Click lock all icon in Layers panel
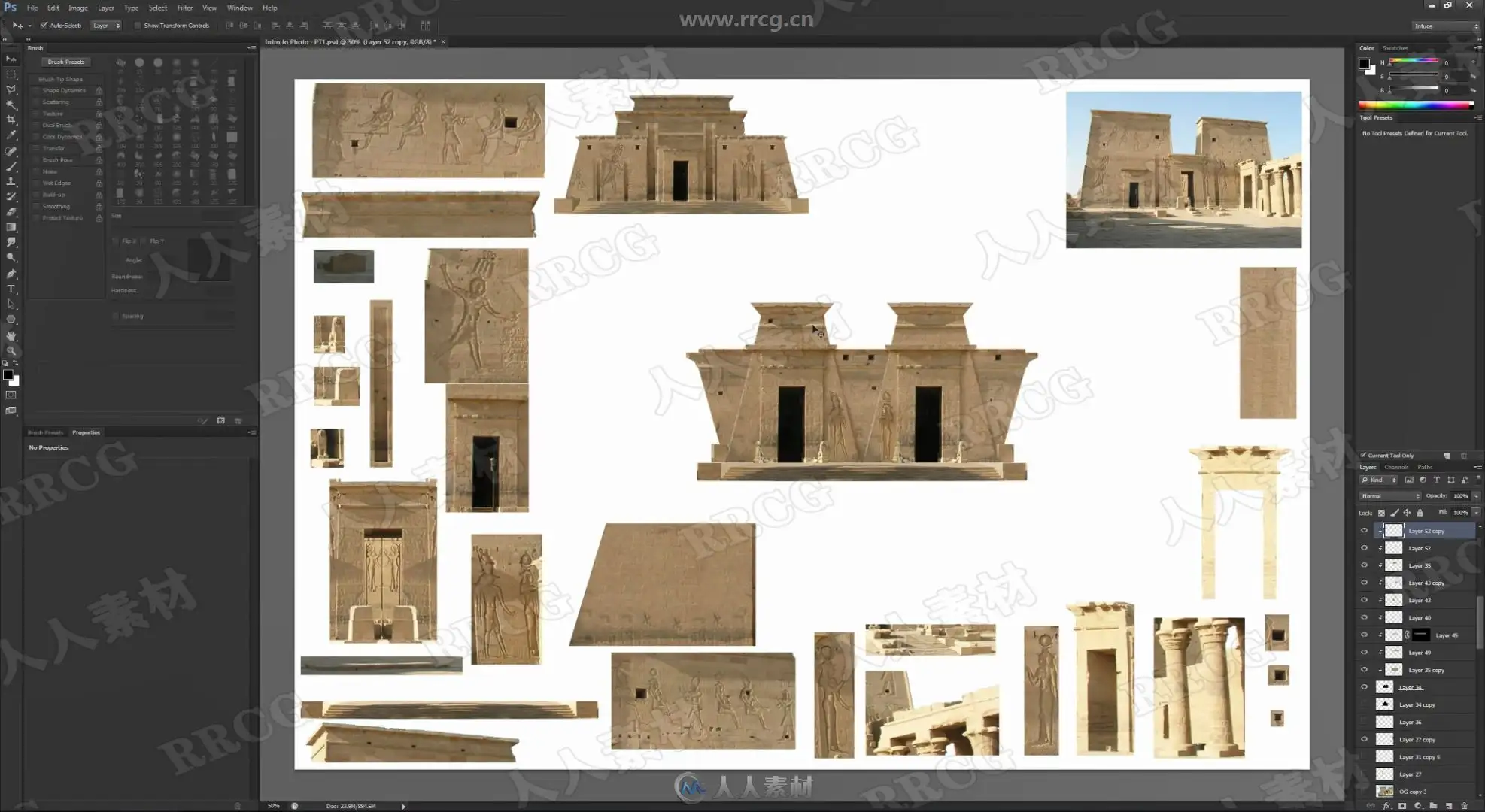Image resolution: width=1485 pixels, height=812 pixels. click(x=1420, y=513)
